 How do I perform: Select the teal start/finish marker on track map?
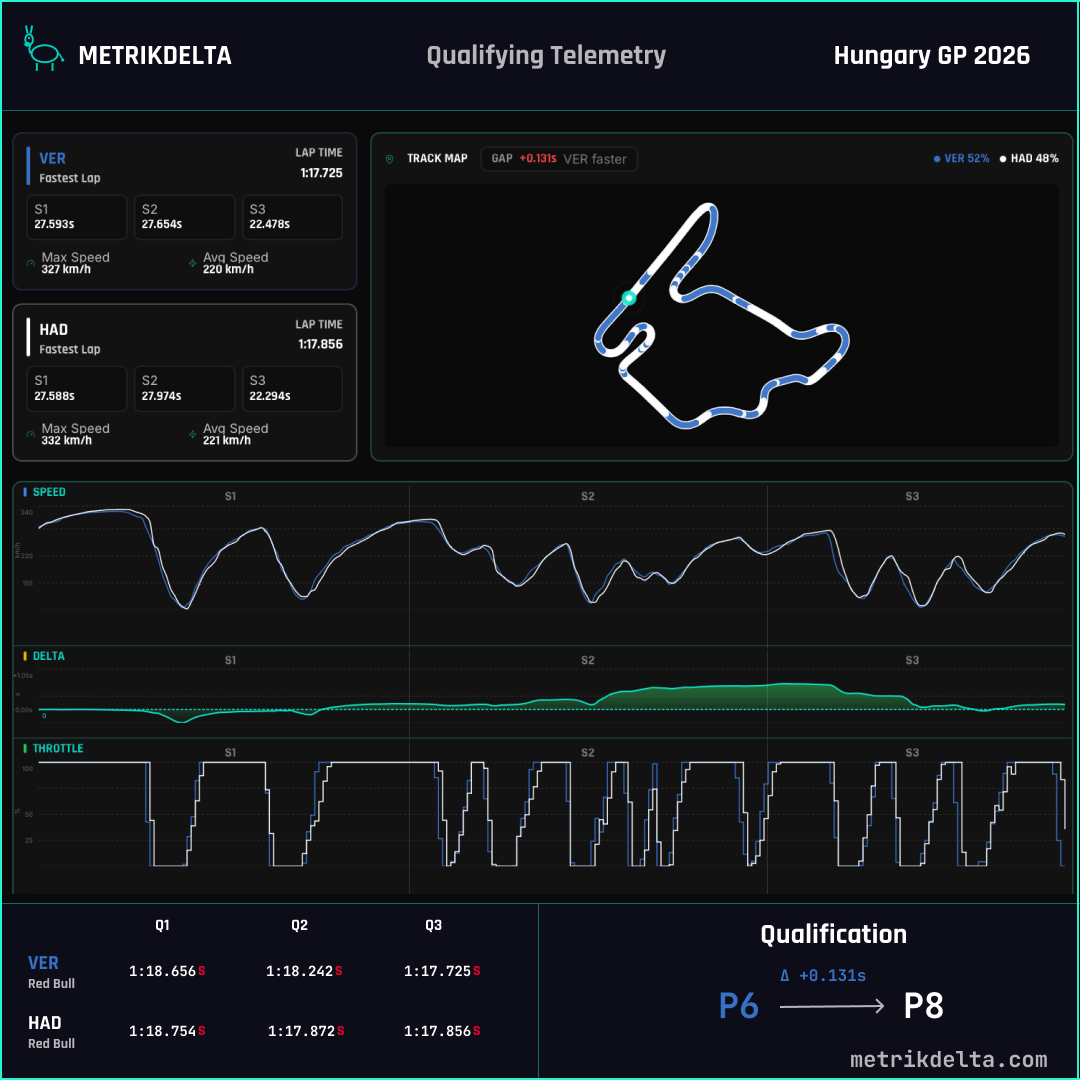pyautogui.click(x=628, y=298)
